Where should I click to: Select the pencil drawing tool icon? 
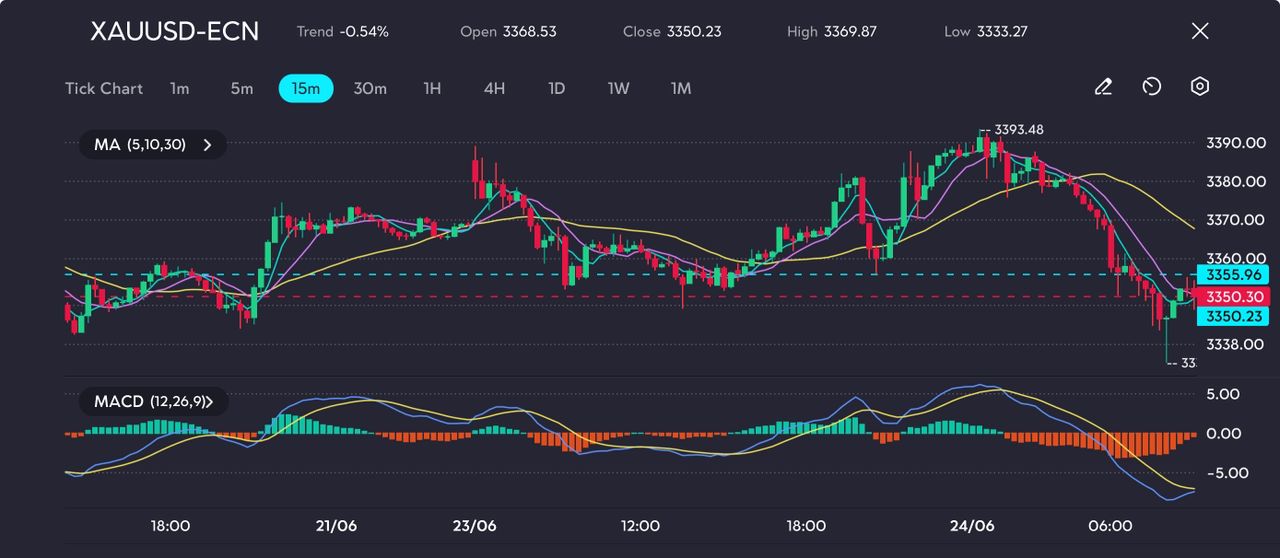tap(1103, 88)
